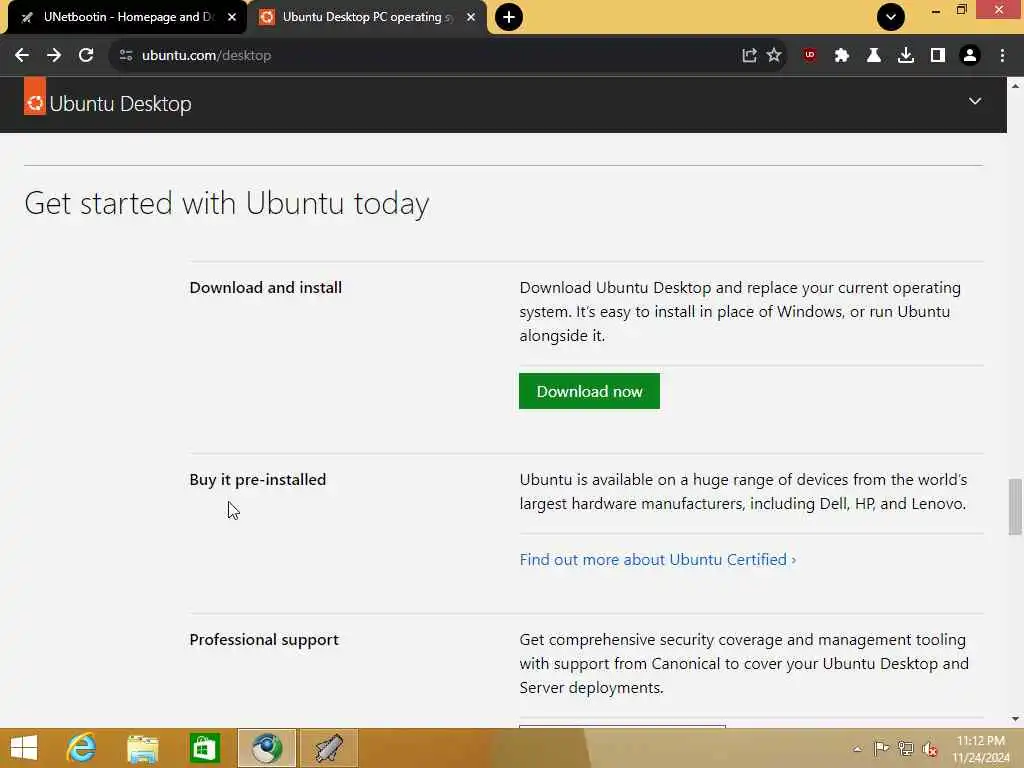Select the Download and install label
Screen dimensions: 1024x768
266,287
